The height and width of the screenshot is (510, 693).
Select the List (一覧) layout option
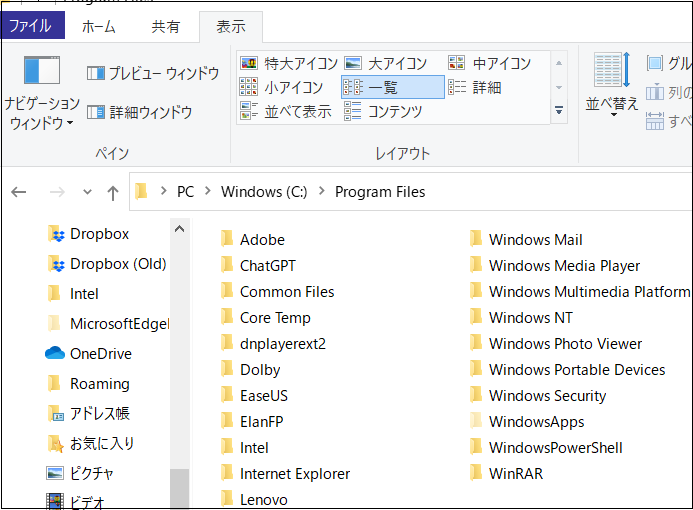pos(392,87)
